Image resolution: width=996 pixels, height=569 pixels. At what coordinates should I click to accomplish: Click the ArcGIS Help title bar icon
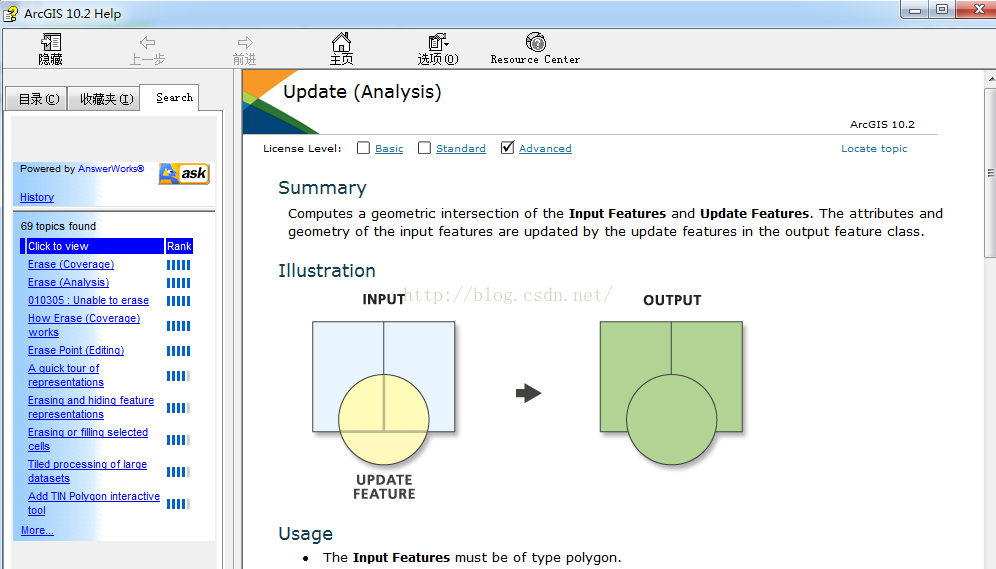coord(11,13)
